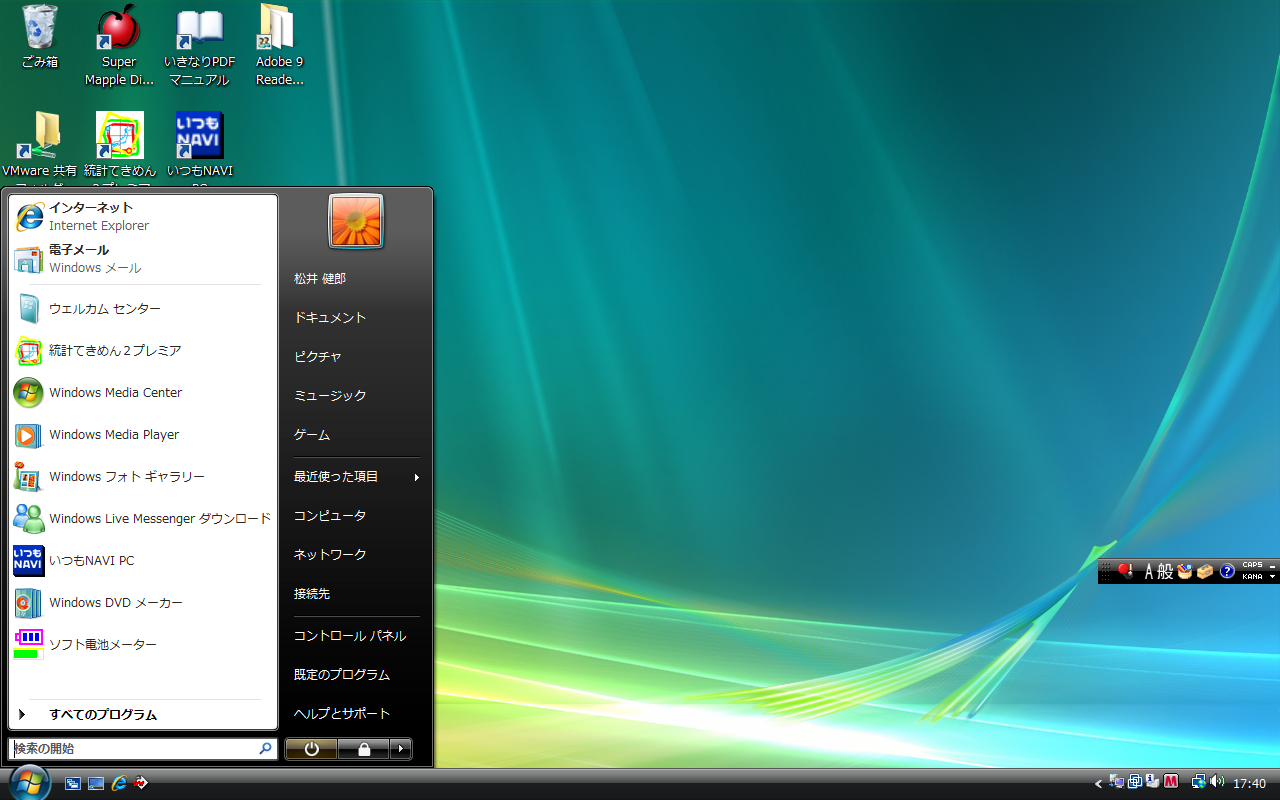Click the Switch between windows quick launch icon

click(x=73, y=783)
